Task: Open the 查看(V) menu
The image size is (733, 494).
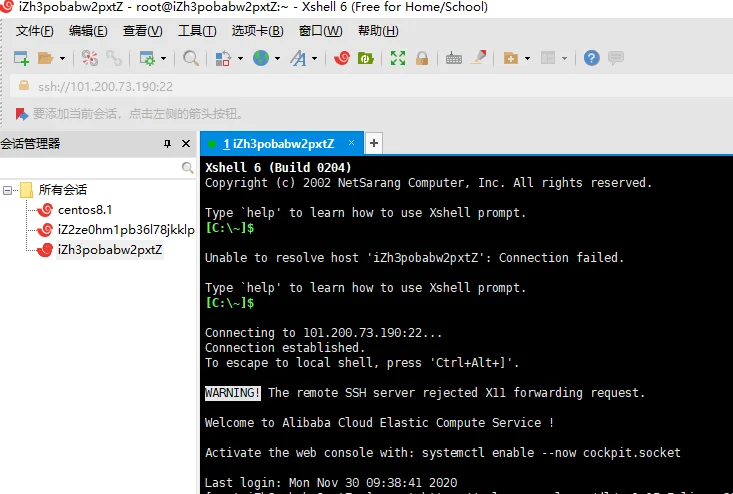Action: pos(143,31)
